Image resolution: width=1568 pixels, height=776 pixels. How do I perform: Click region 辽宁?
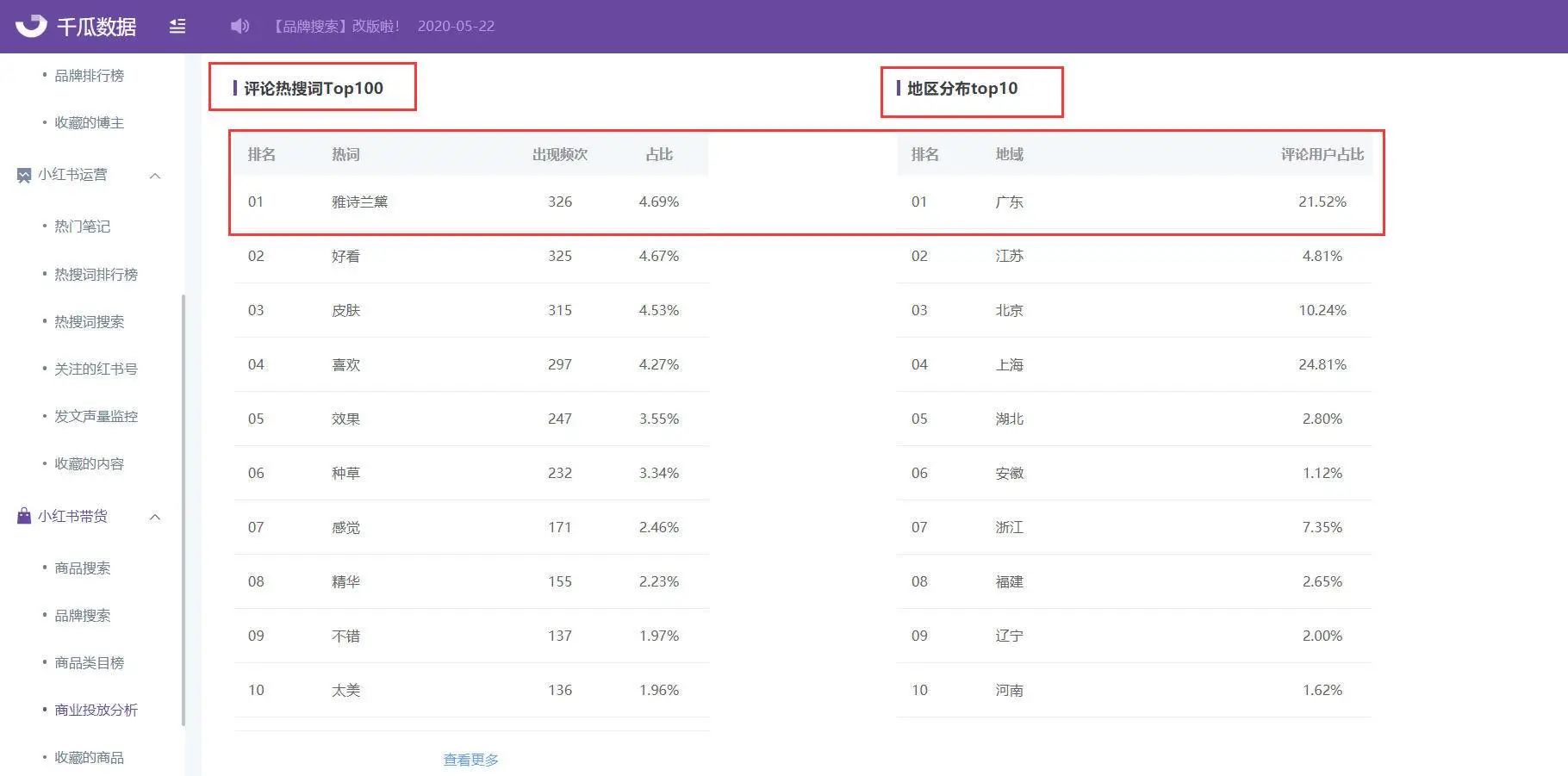(x=1009, y=636)
